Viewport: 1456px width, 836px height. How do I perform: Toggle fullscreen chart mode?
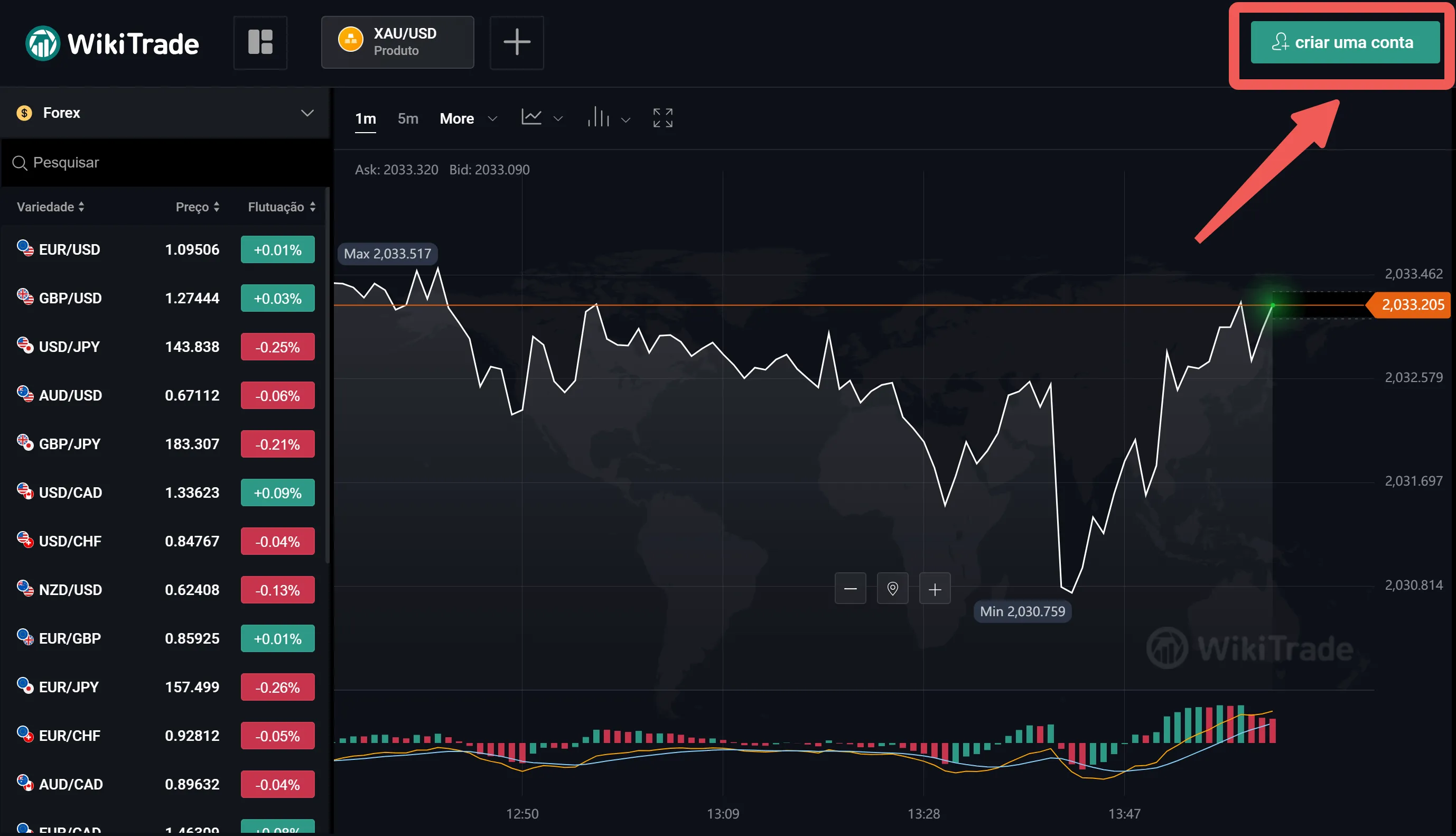point(663,118)
